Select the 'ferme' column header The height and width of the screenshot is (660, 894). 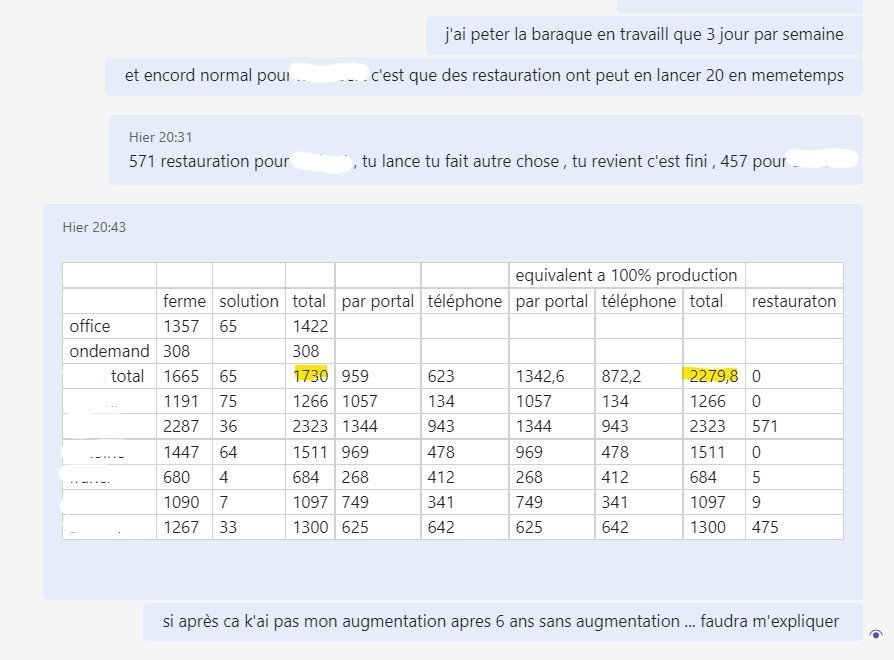pos(183,300)
